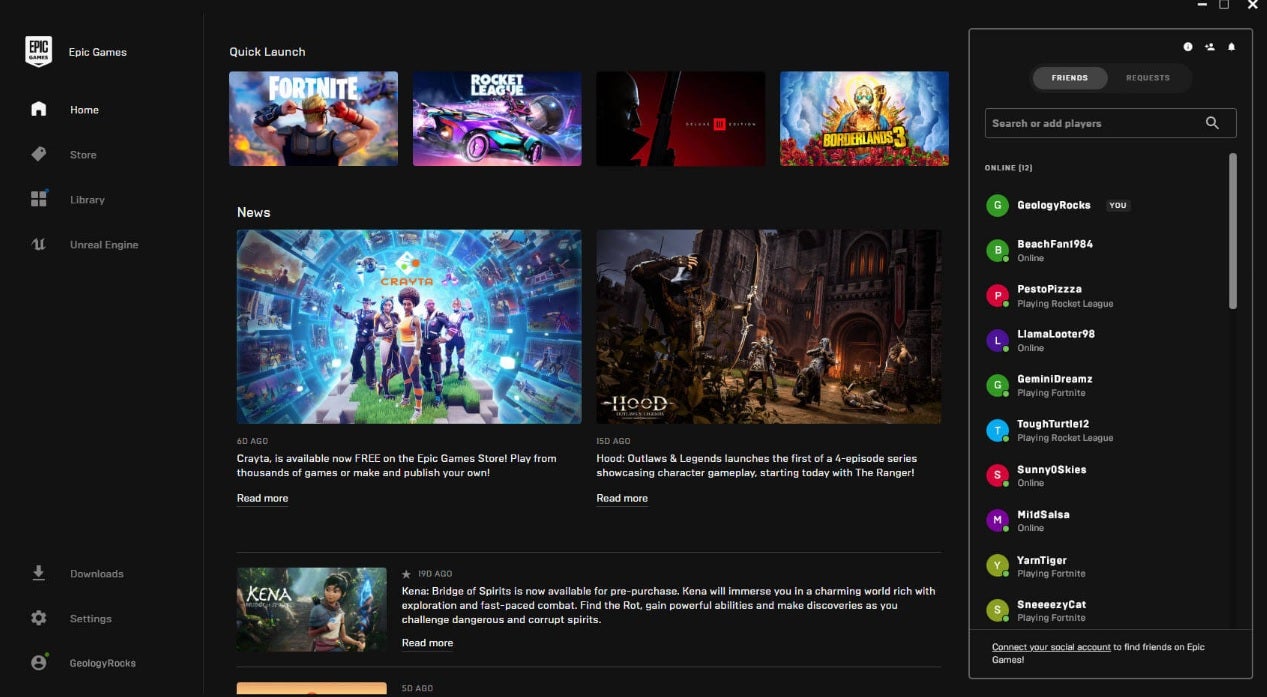Click GeminiDreamz's avatar icon
This screenshot has height=697, width=1267.
[997, 385]
